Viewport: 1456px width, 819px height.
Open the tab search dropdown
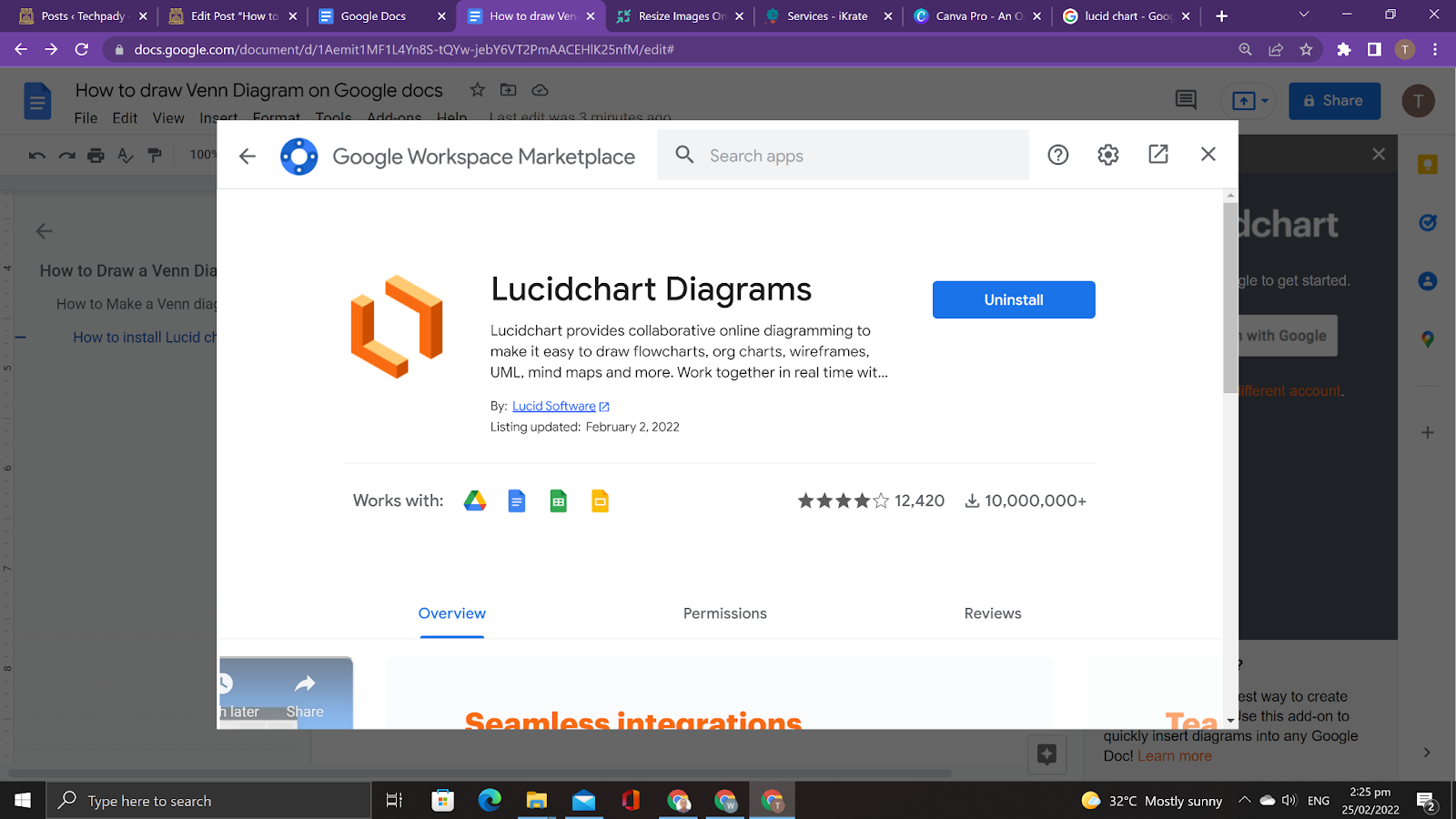click(1303, 15)
